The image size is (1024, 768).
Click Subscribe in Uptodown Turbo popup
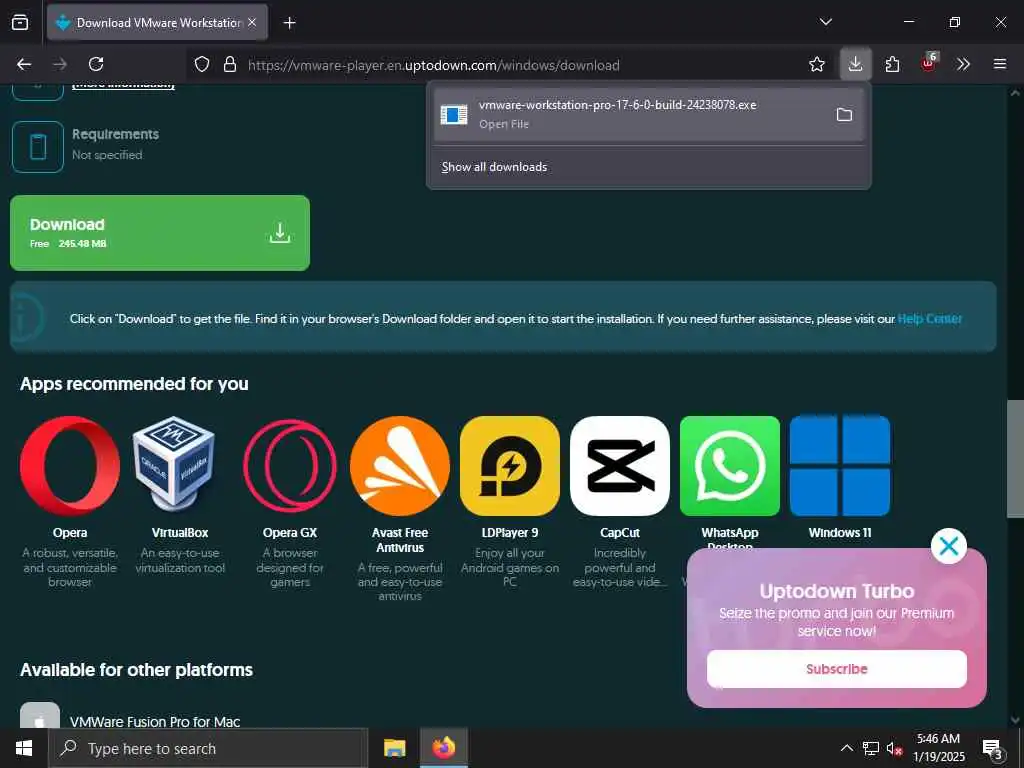[x=837, y=669]
